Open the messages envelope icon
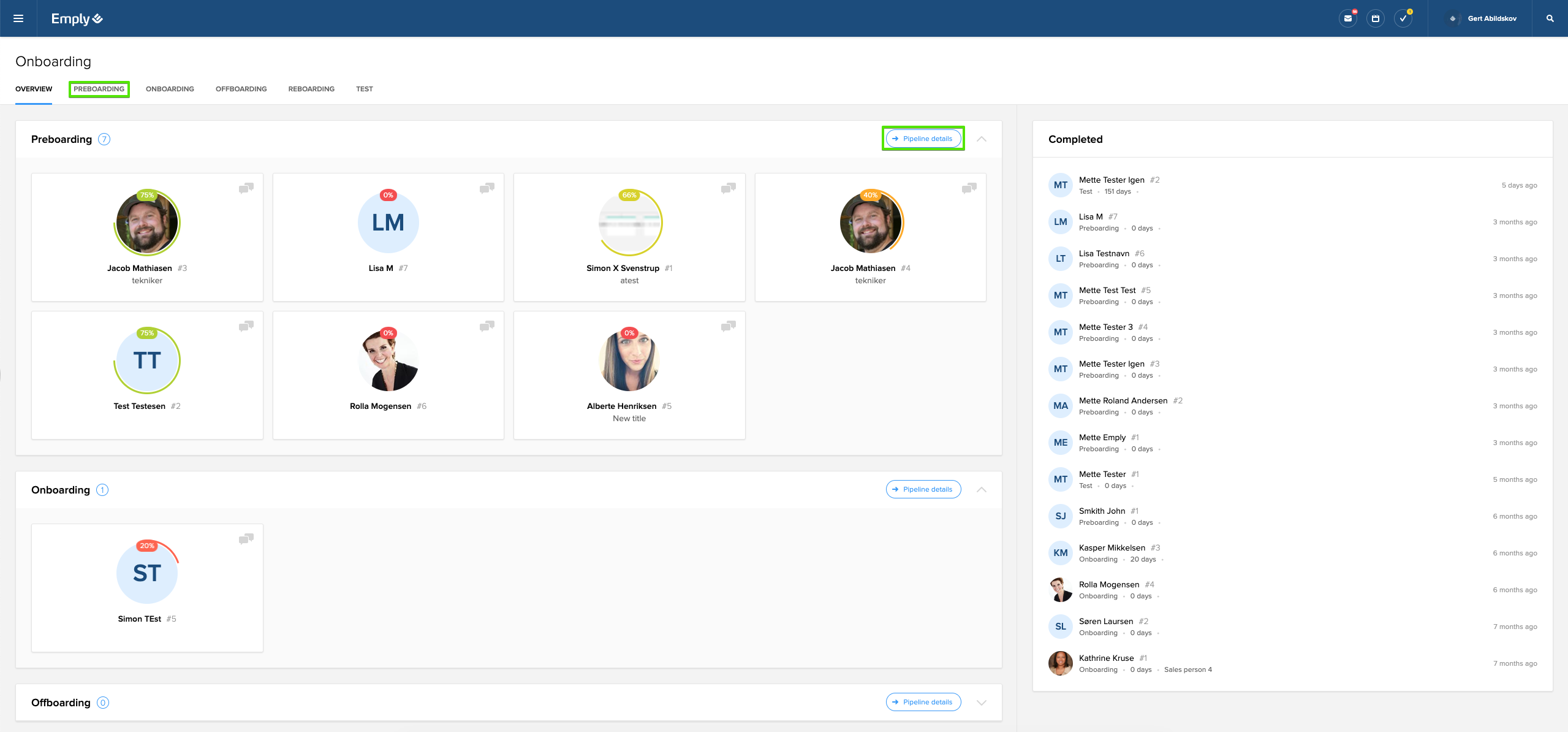The height and width of the screenshot is (732, 1568). click(1347, 18)
